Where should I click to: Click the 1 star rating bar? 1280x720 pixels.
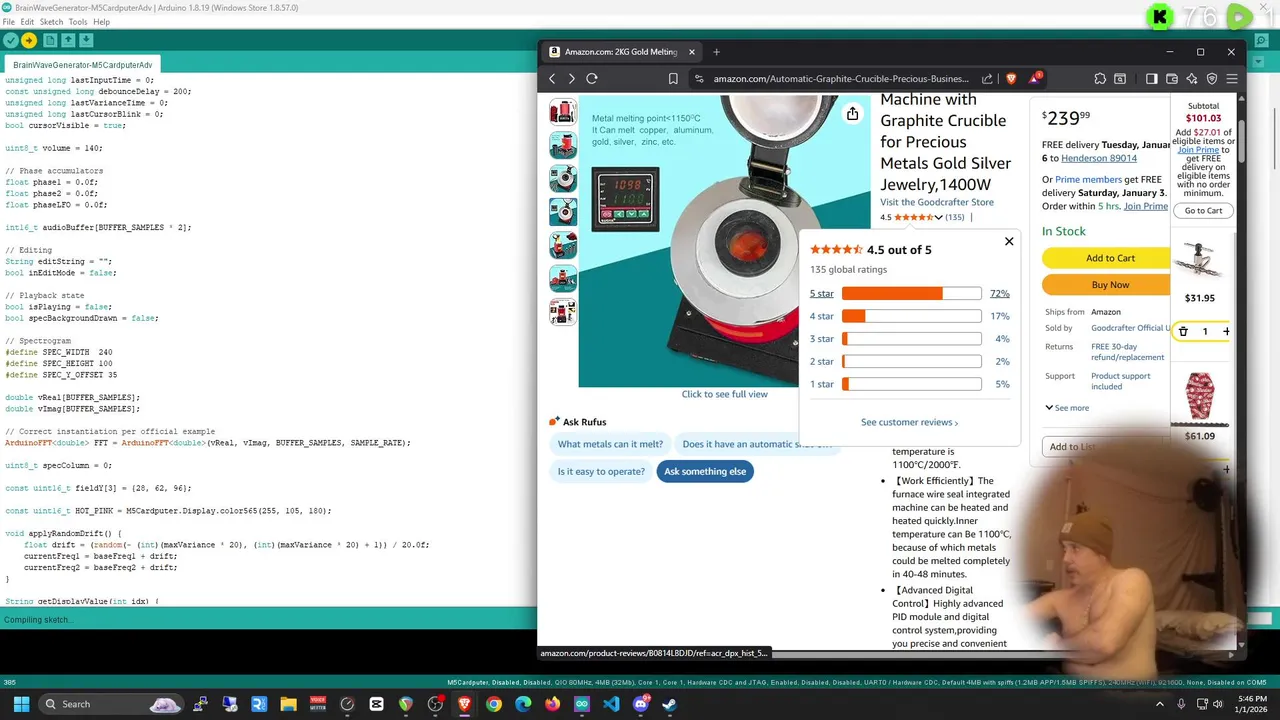click(x=911, y=384)
